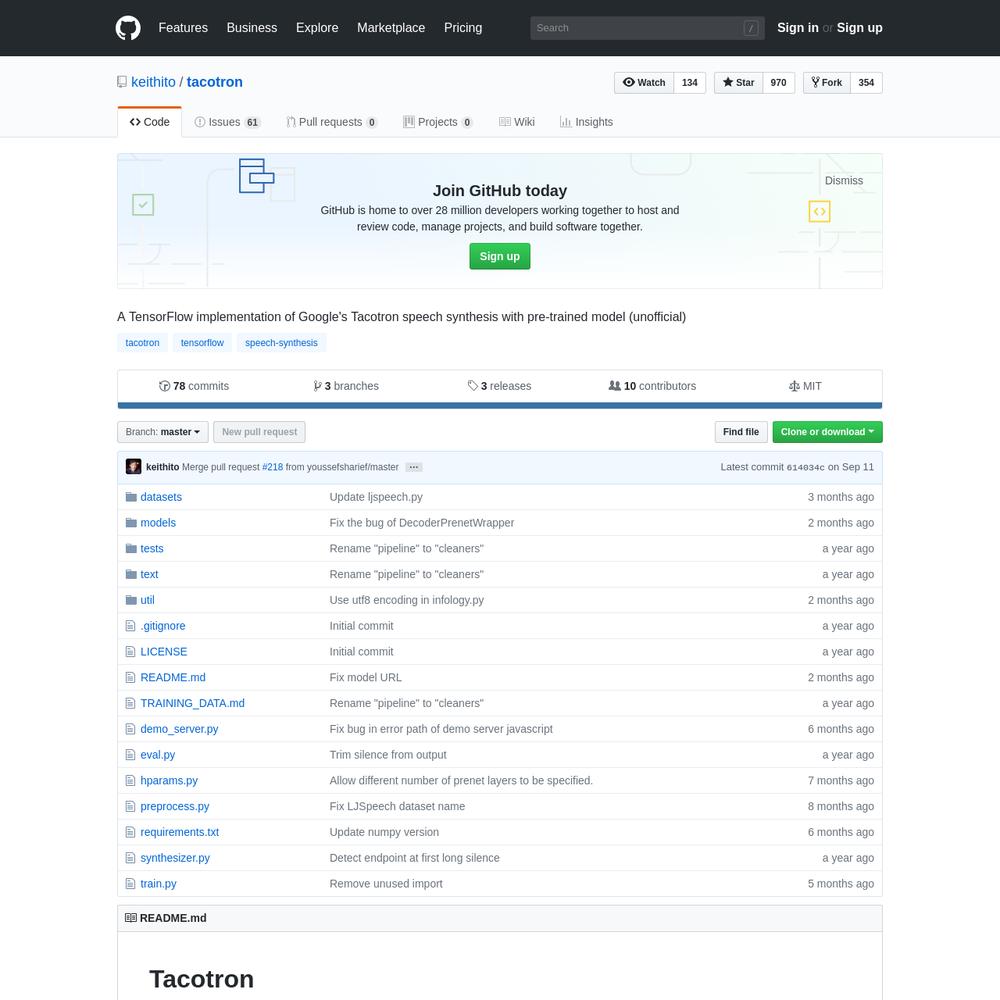Open the Pull requests tab

[332, 122]
